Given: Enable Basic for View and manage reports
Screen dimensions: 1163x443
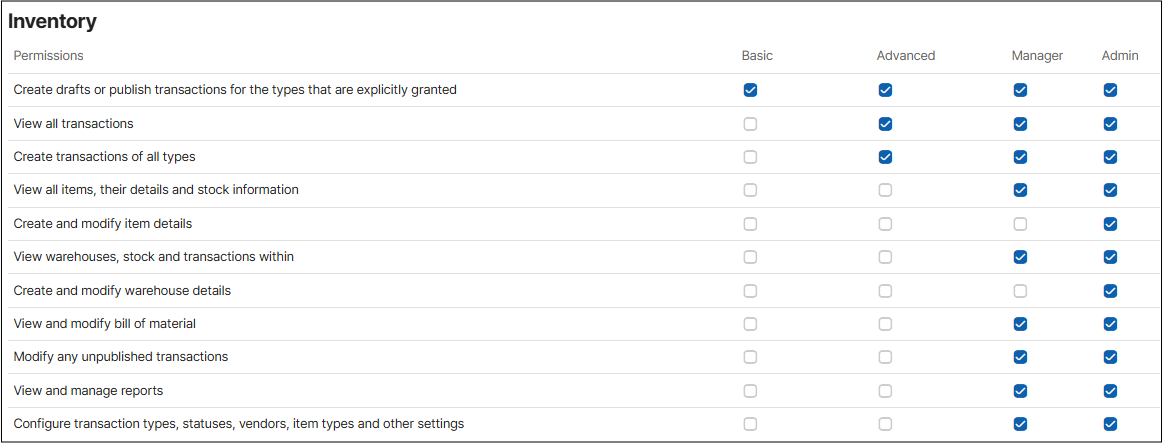Looking at the screenshot, I should coord(750,390).
